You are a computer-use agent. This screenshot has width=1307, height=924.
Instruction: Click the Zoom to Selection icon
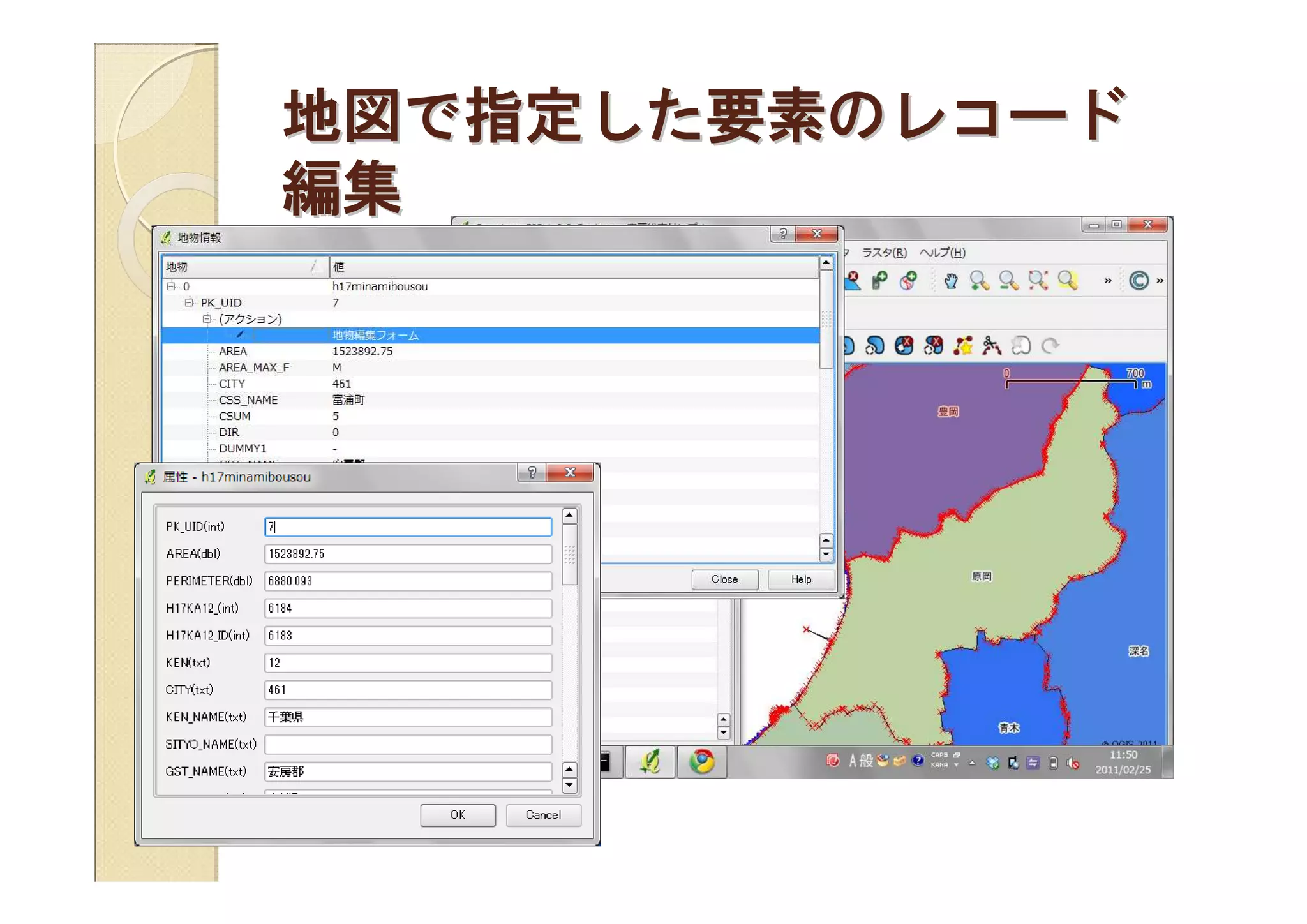(1068, 281)
